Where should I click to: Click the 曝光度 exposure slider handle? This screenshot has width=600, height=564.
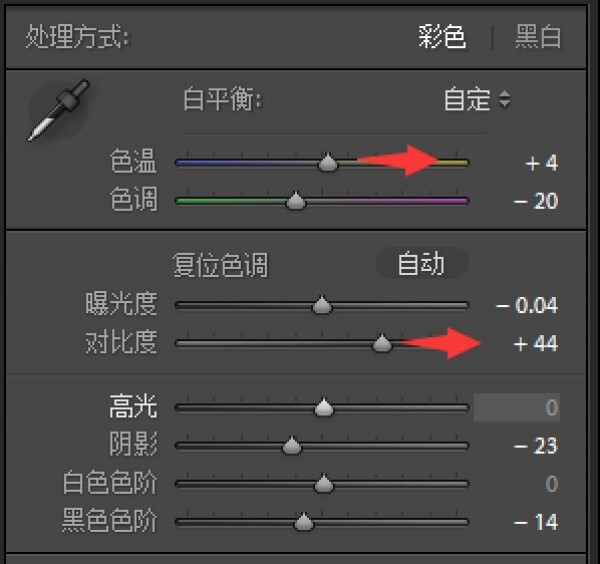322,305
